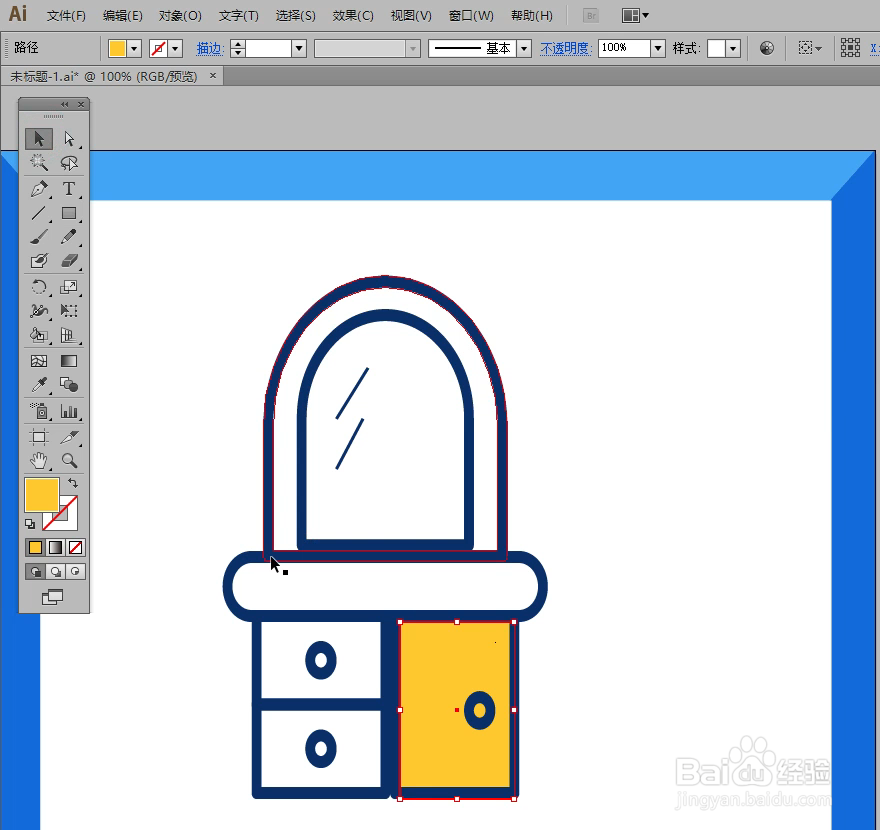This screenshot has height=830, width=880.
Task: Select the Pencil tool
Action: (x=69, y=237)
